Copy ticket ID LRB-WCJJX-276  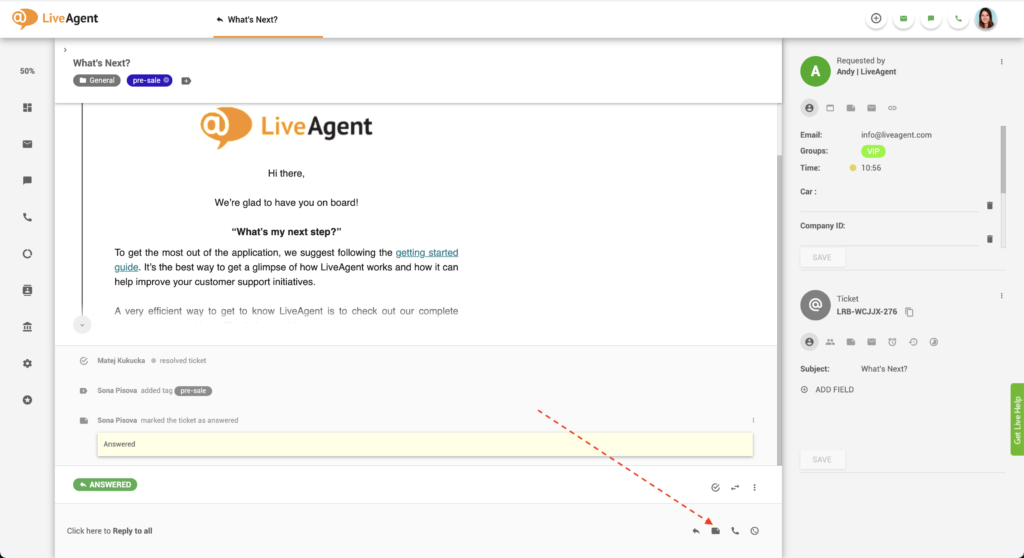[x=909, y=312]
